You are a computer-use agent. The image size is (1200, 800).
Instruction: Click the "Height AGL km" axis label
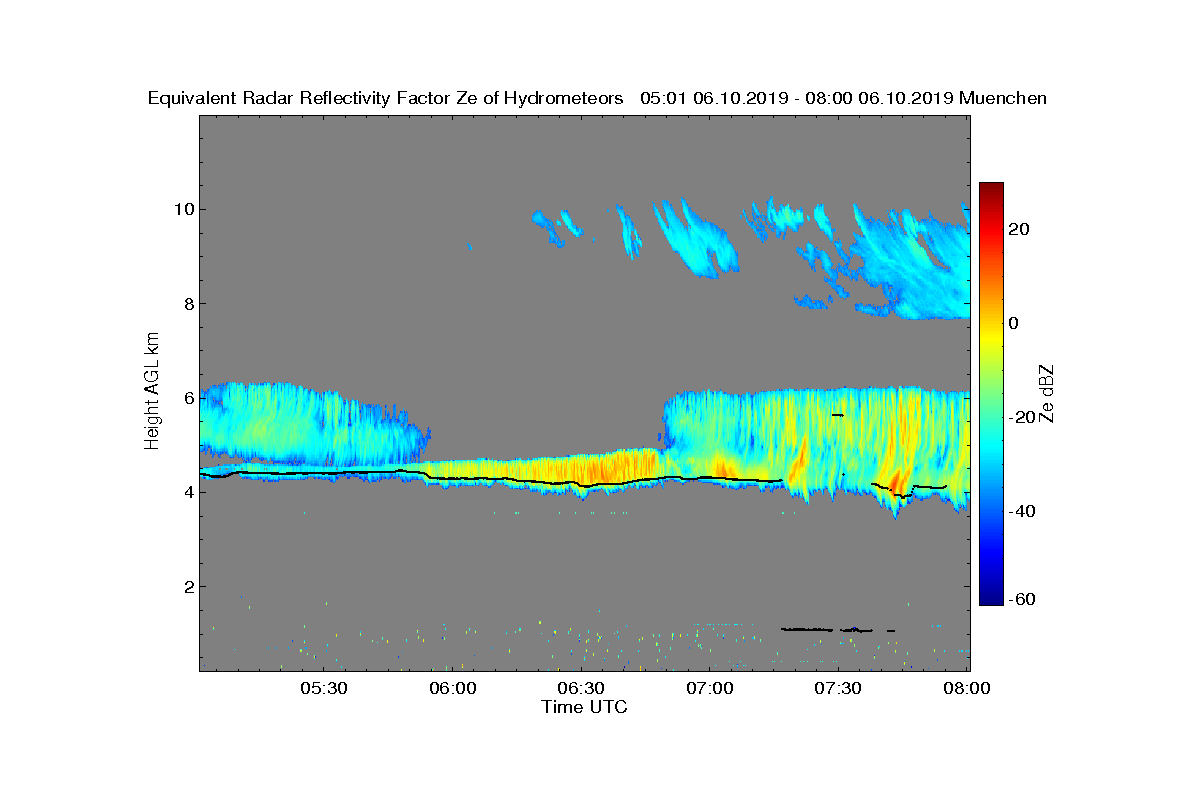[152, 392]
